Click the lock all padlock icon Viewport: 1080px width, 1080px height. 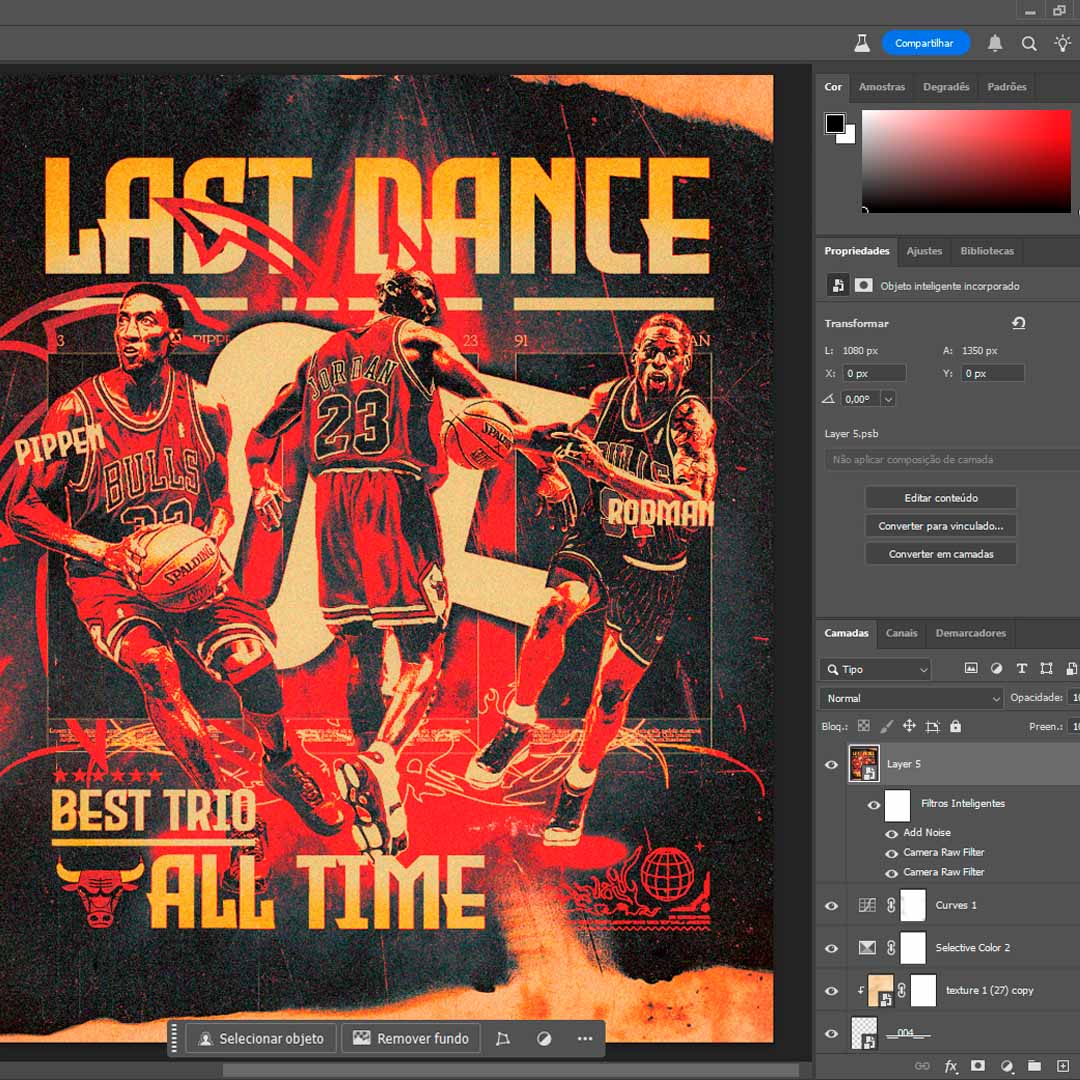pos(955,726)
